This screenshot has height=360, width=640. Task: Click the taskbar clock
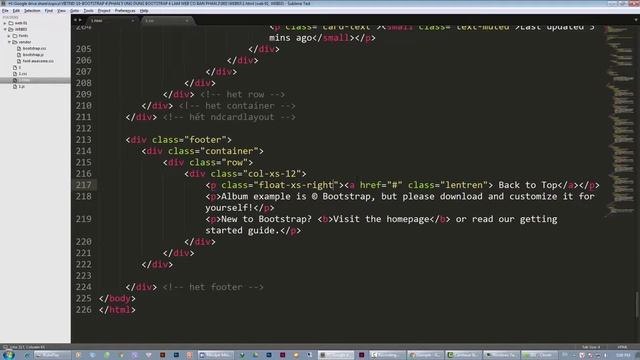point(623,355)
